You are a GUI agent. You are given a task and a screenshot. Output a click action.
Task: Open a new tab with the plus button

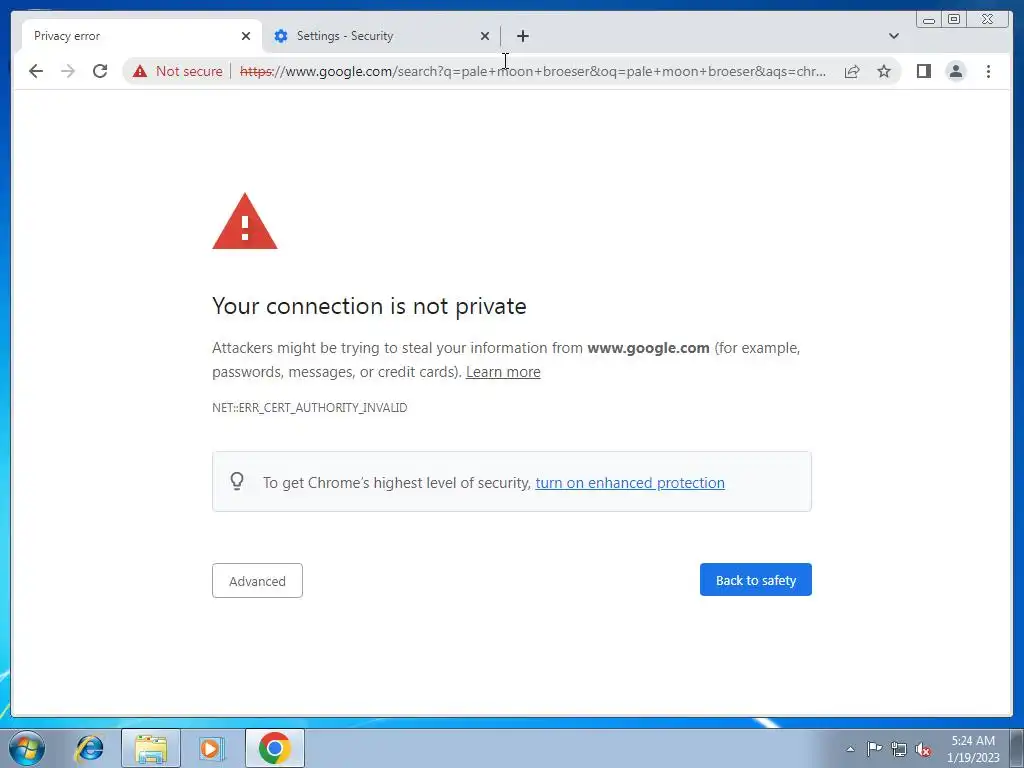(x=522, y=36)
